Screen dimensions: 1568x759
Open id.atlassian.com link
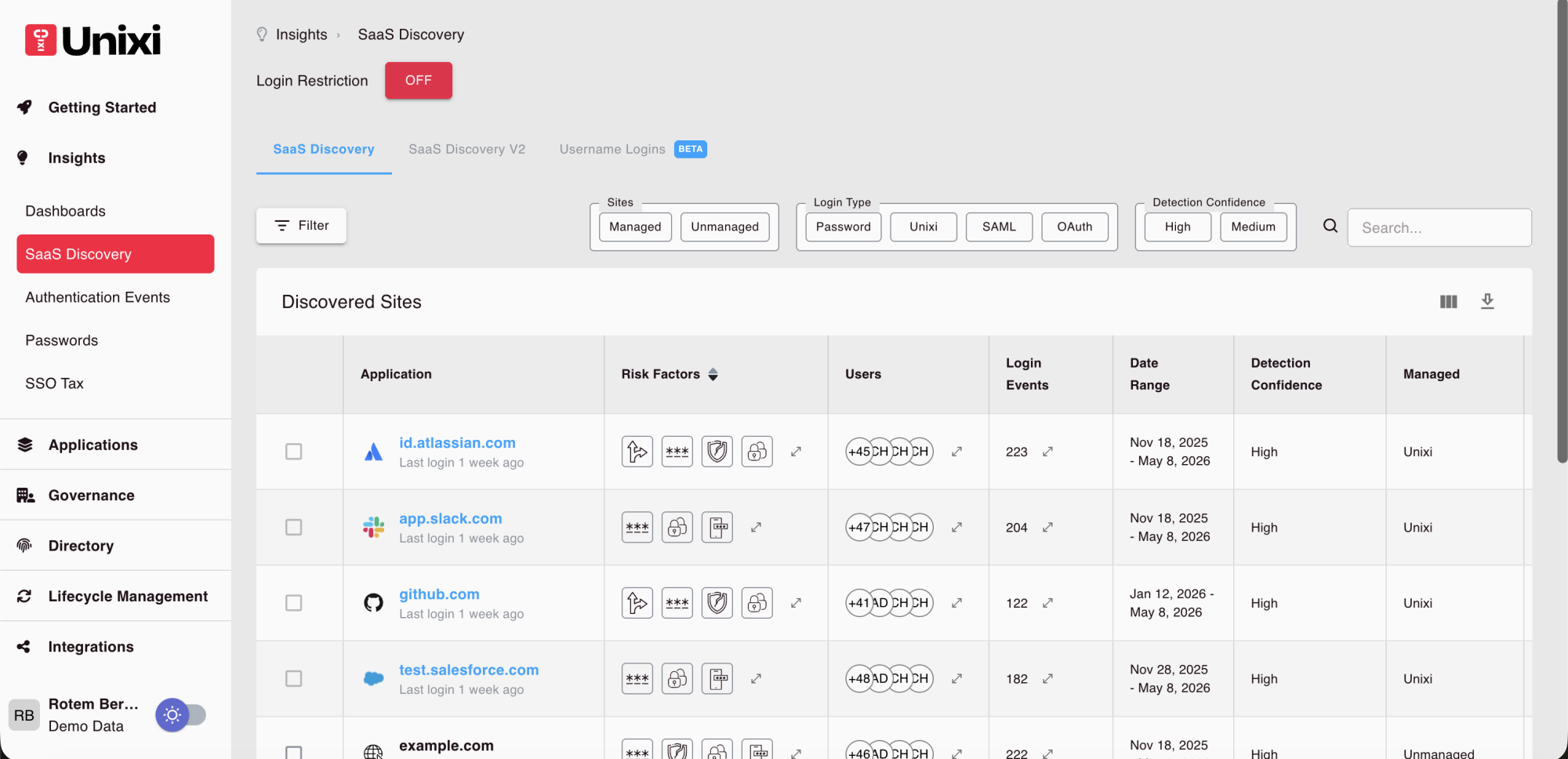coord(457,443)
